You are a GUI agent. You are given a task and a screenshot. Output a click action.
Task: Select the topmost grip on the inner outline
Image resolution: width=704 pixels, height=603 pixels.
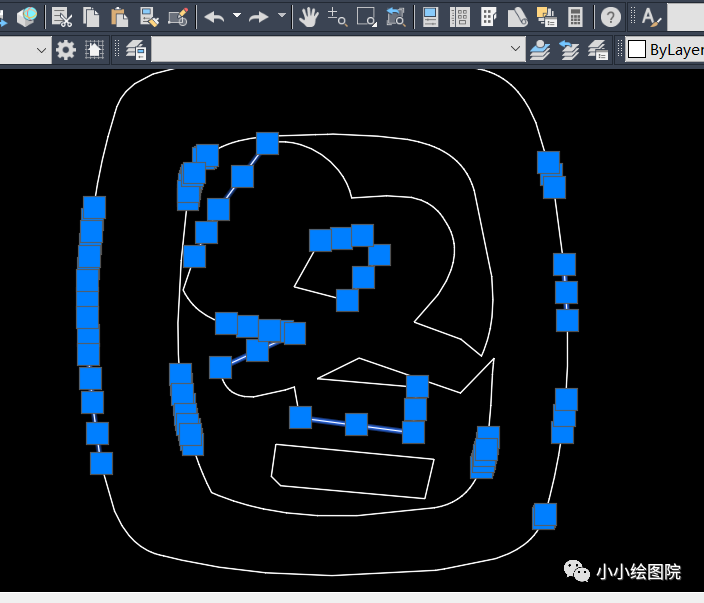coord(268,144)
